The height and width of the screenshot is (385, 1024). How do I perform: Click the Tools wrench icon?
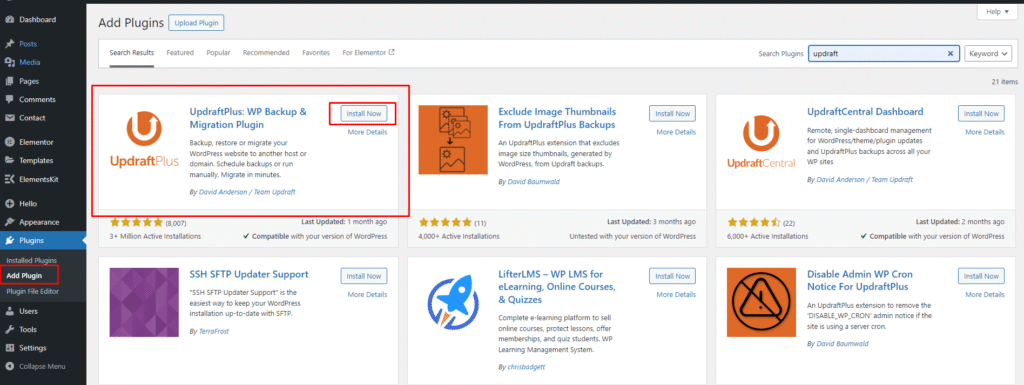pyautogui.click(x=9, y=330)
